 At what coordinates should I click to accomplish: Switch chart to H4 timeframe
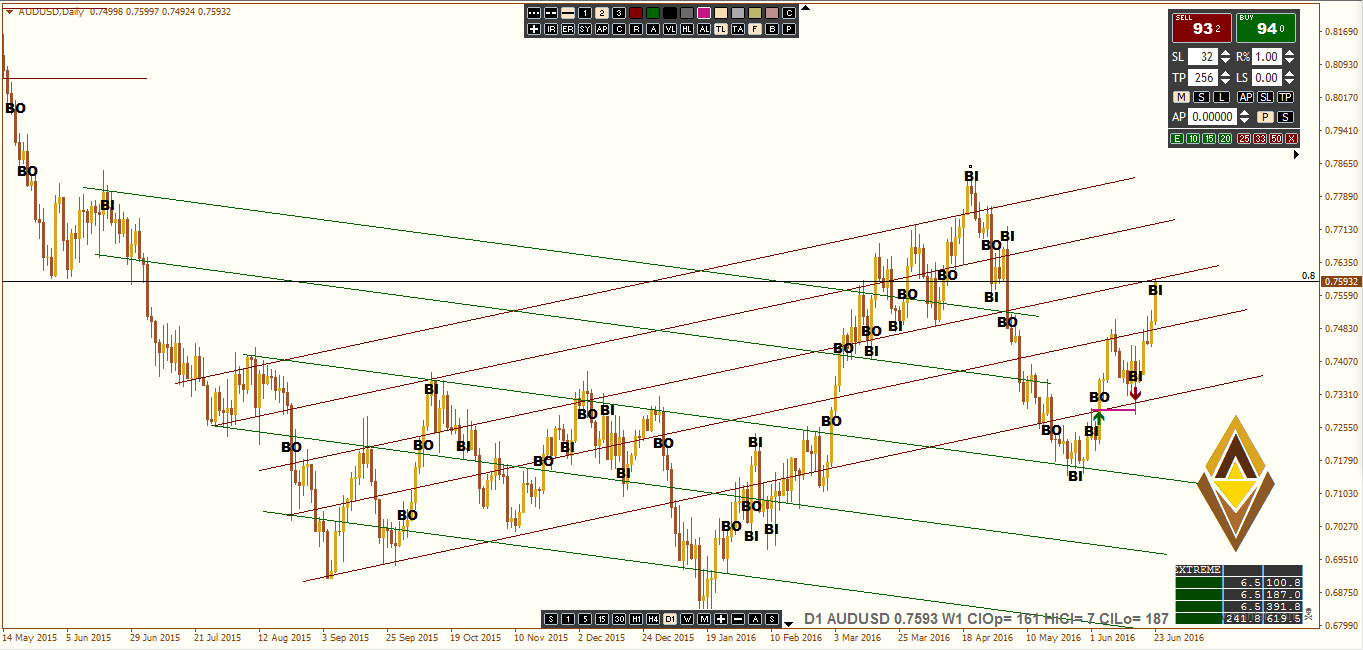[651, 620]
